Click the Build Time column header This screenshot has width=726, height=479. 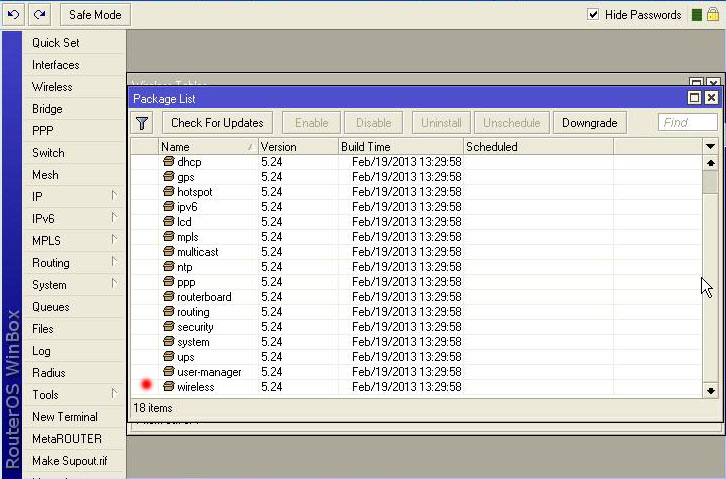tap(401, 147)
